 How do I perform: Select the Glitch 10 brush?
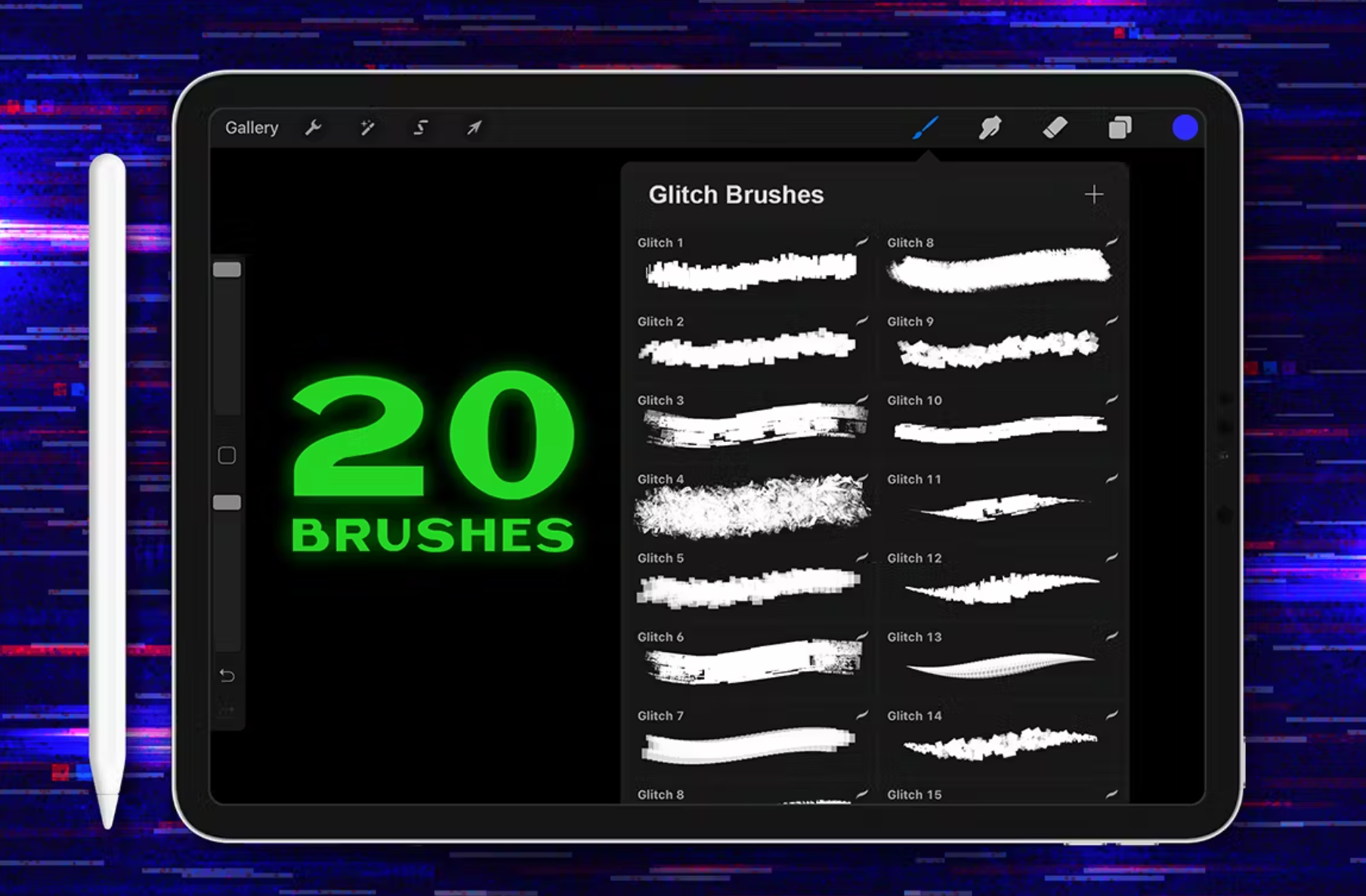click(x=1002, y=422)
